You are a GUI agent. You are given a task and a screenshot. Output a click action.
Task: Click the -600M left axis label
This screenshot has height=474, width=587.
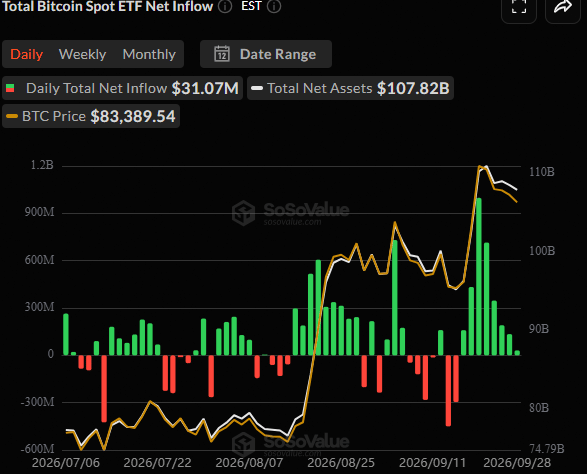pos(37,449)
